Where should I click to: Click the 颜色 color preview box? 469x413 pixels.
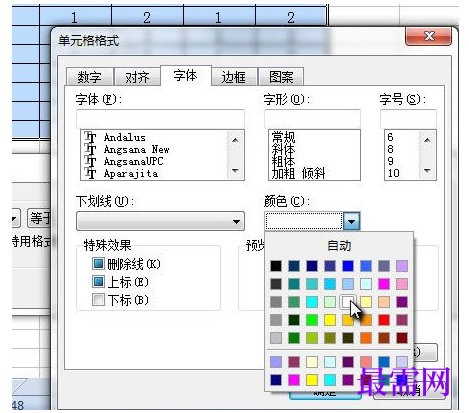pos(304,221)
